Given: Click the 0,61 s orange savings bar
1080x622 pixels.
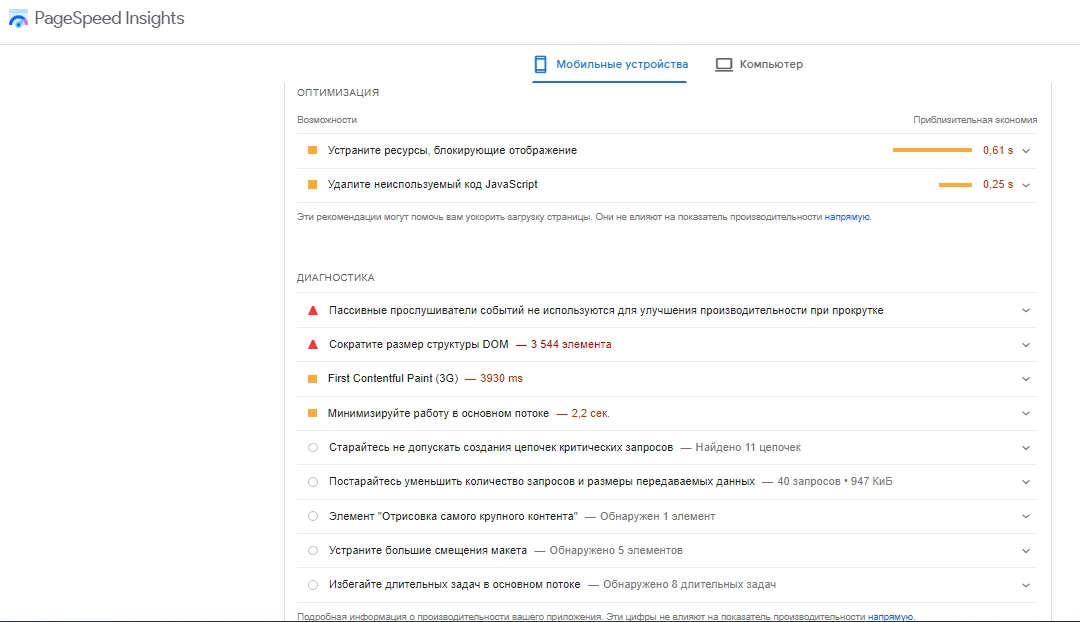Looking at the screenshot, I should pyautogui.click(x=932, y=150).
